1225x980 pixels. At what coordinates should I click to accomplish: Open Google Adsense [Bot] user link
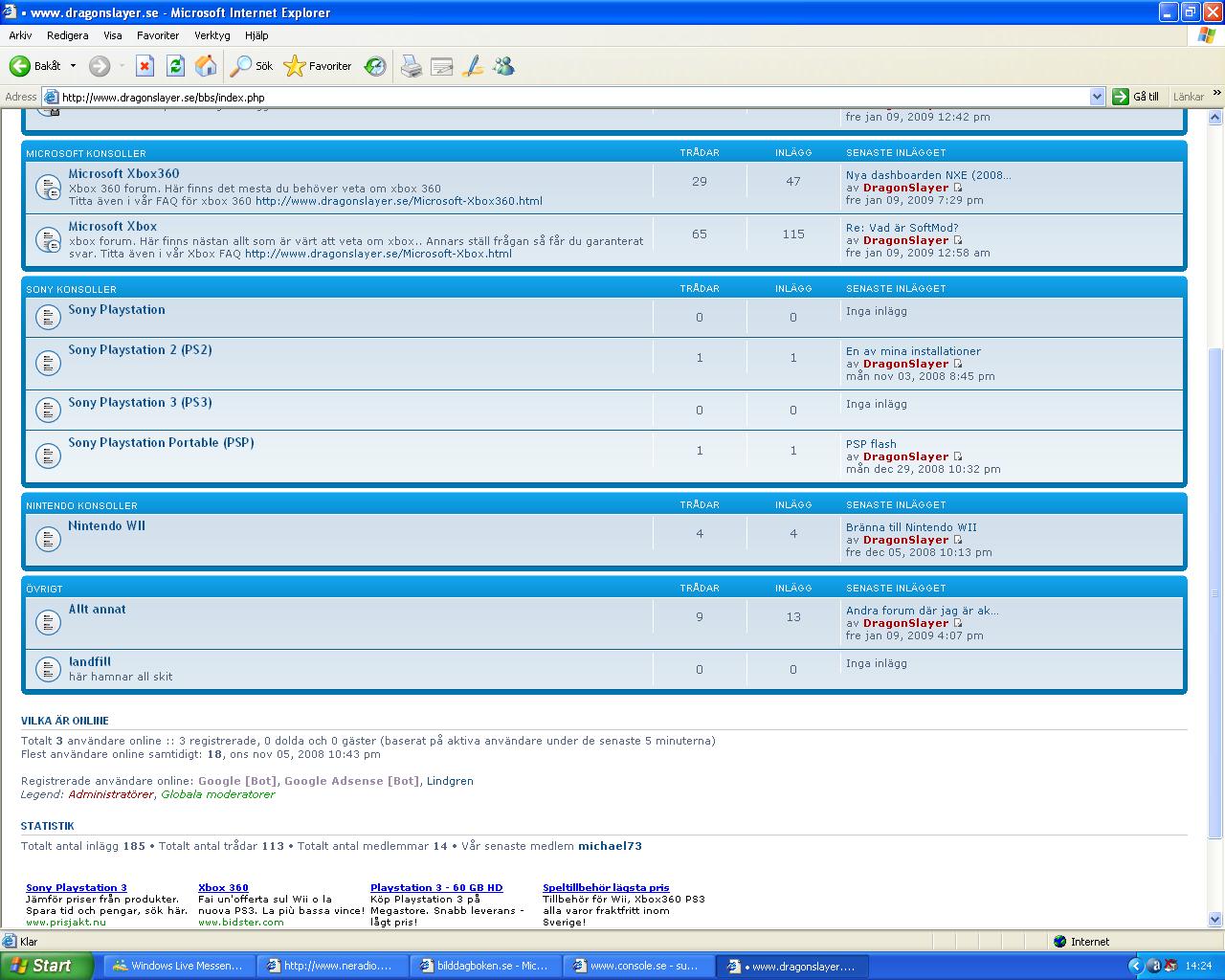[x=351, y=781]
